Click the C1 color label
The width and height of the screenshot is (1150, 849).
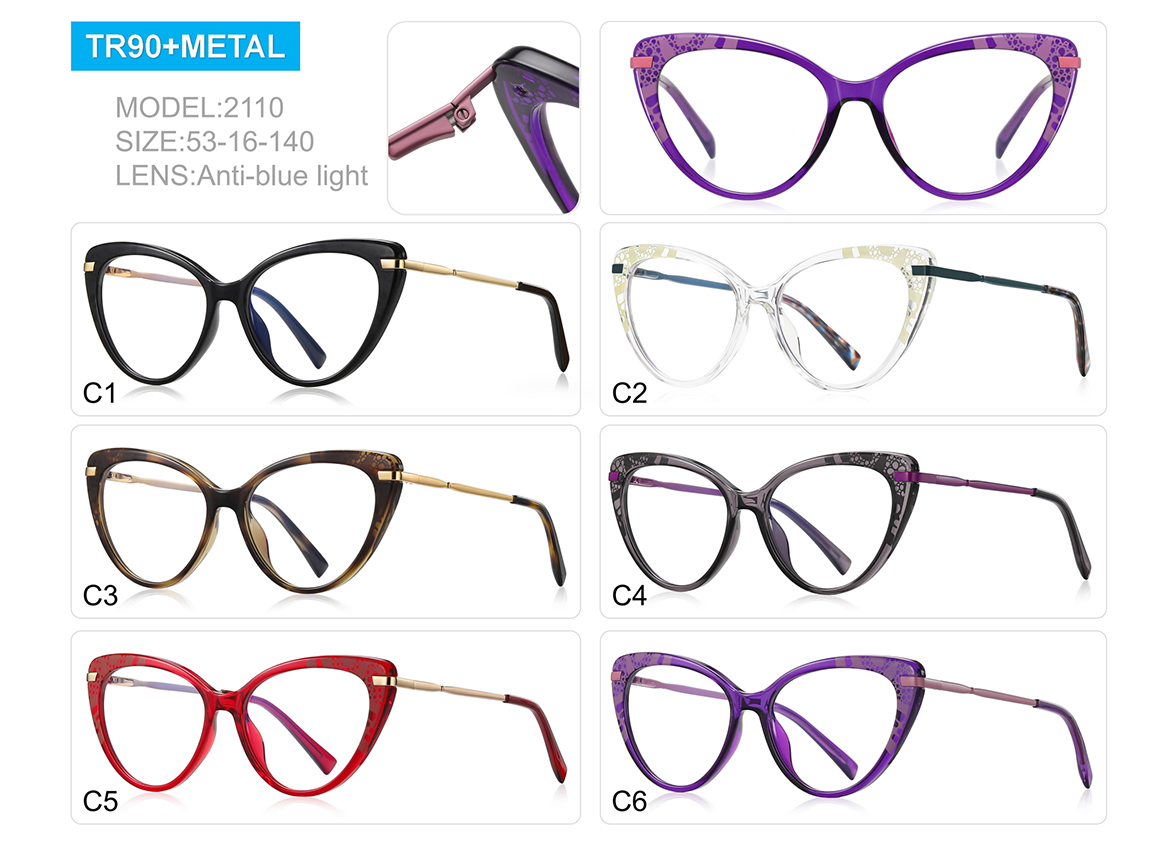pyautogui.click(x=100, y=394)
